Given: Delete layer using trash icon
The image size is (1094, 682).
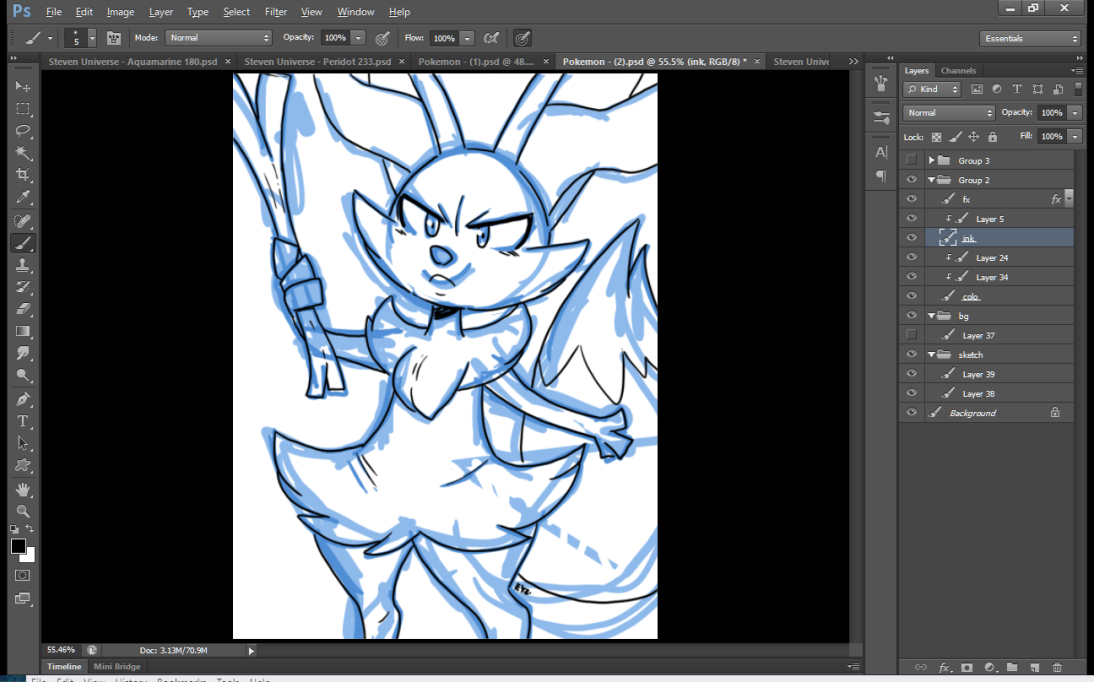Looking at the screenshot, I should coord(1057,667).
